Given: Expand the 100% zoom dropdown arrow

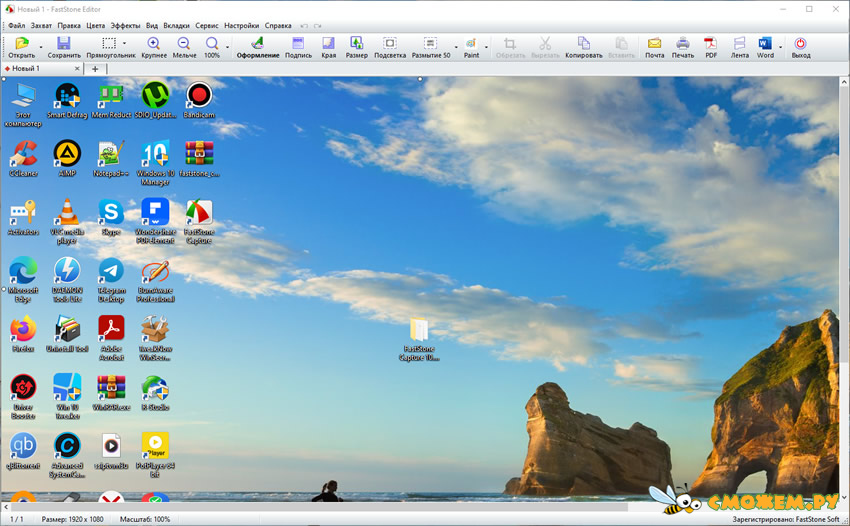Looking at the screenshot, I should coord(227,47).
